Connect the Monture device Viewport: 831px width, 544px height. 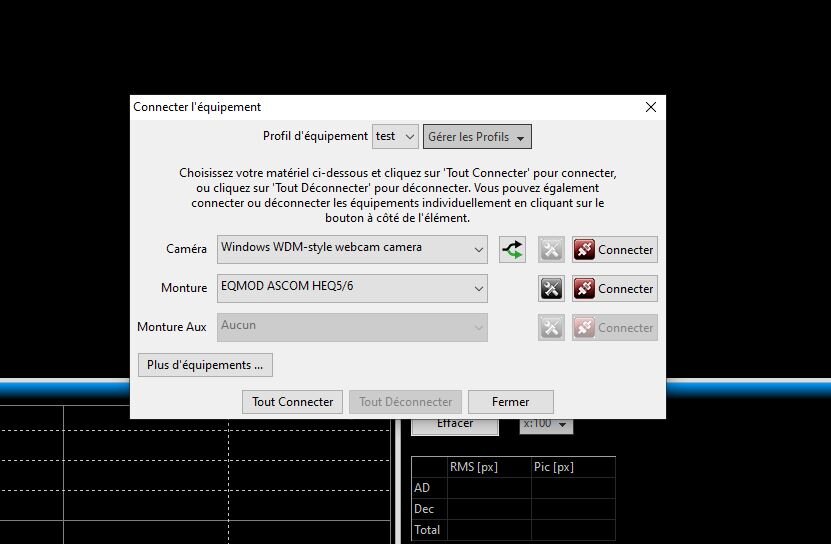click(x=615, y=288)
